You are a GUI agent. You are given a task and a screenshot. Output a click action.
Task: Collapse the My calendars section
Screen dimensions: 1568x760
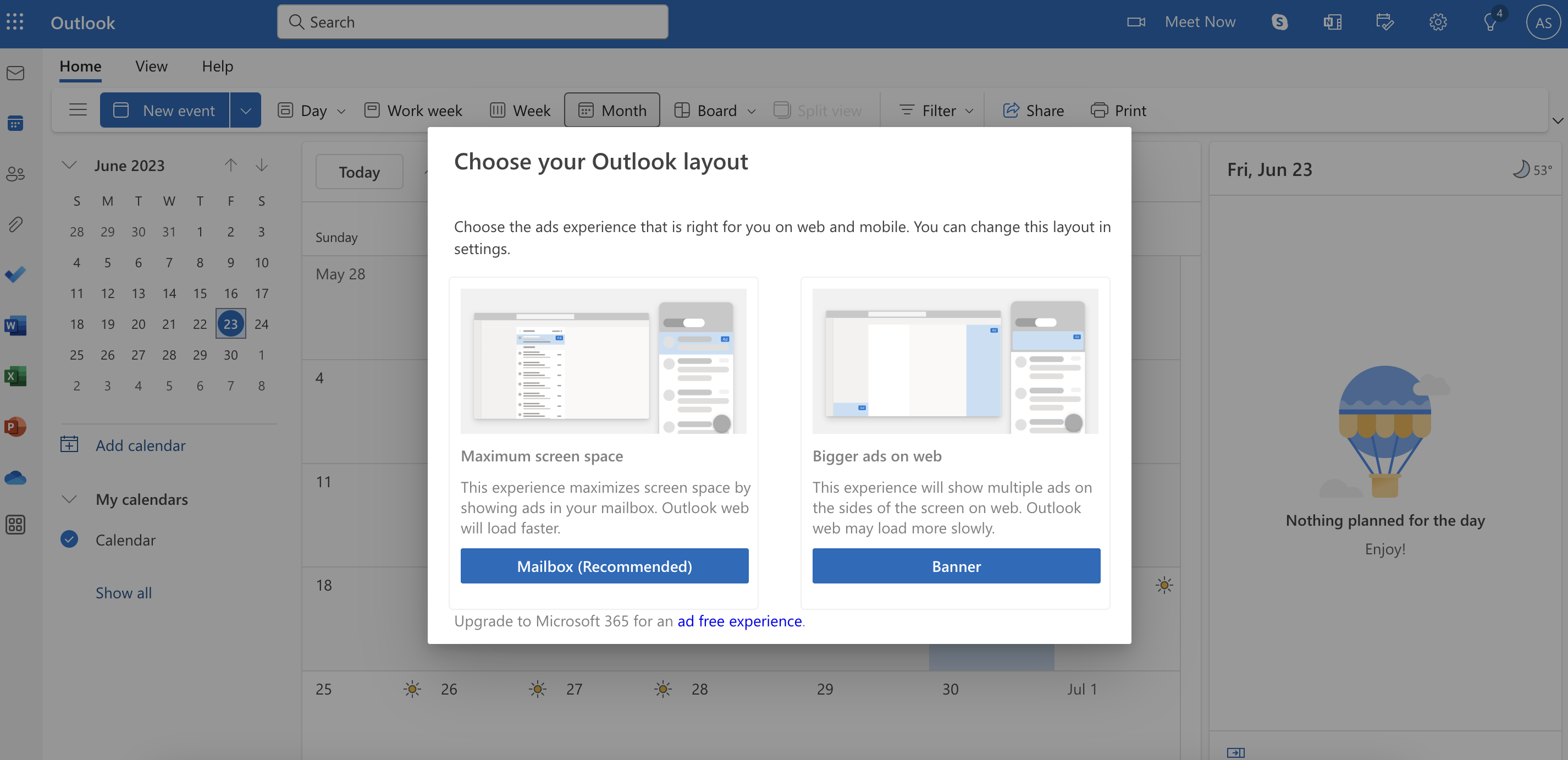tap(69, 499)
